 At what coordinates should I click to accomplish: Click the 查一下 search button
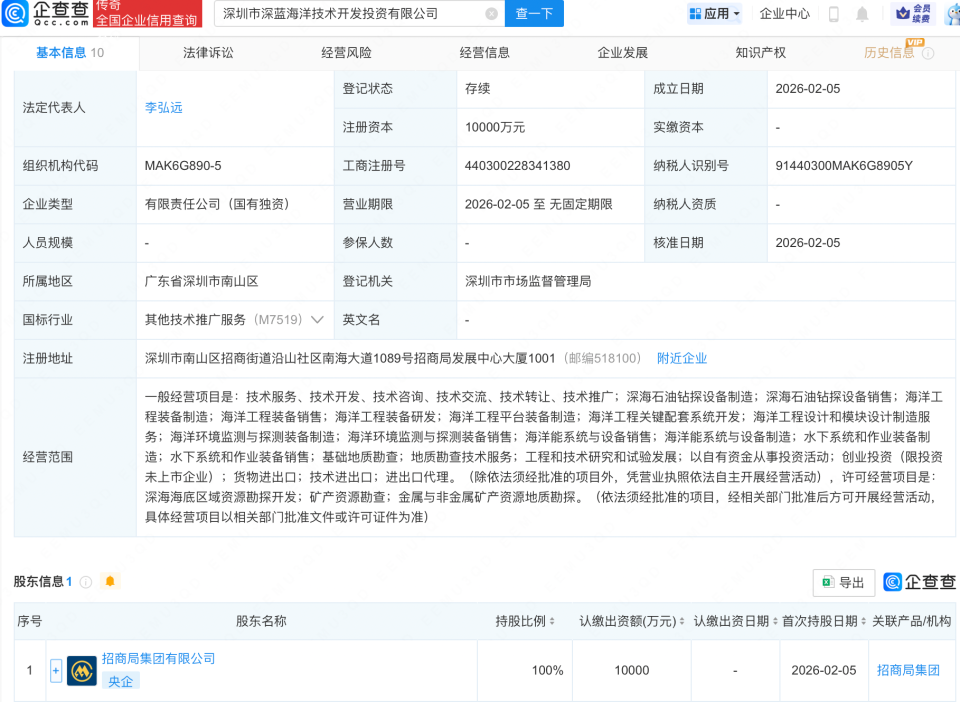pos(534,13)
